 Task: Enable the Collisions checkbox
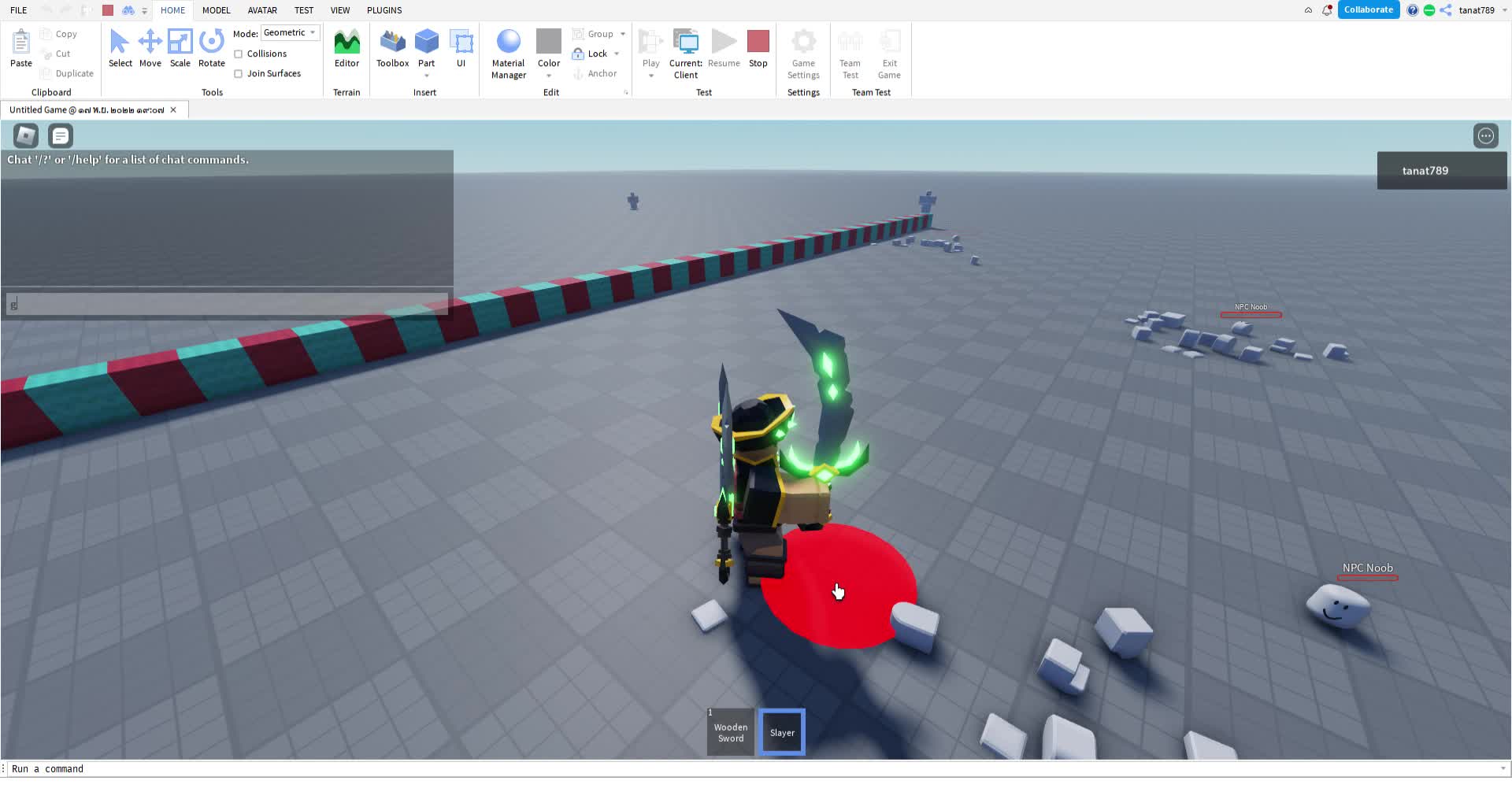239,54
